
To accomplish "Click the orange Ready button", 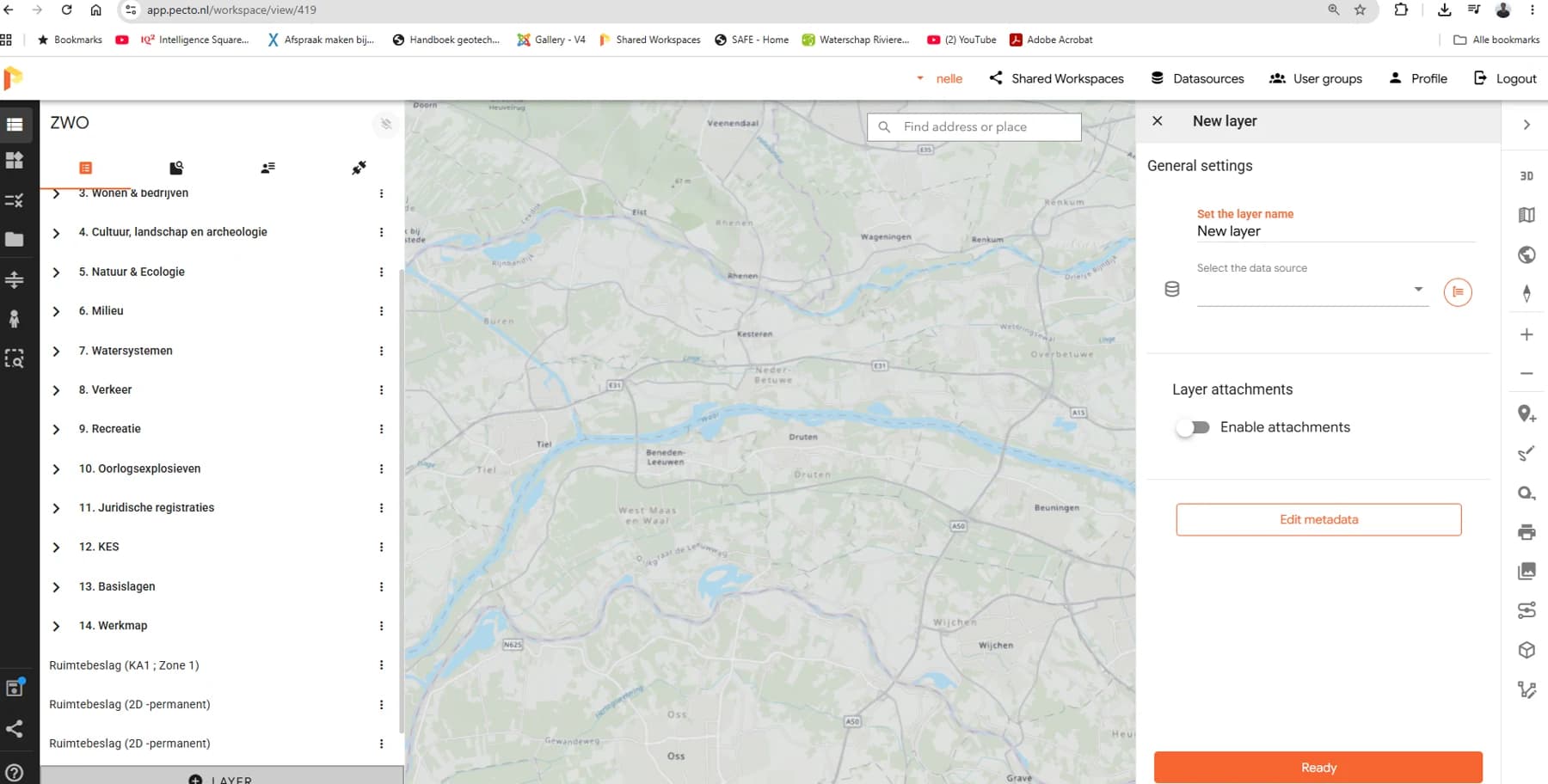I will (1318, 767).
